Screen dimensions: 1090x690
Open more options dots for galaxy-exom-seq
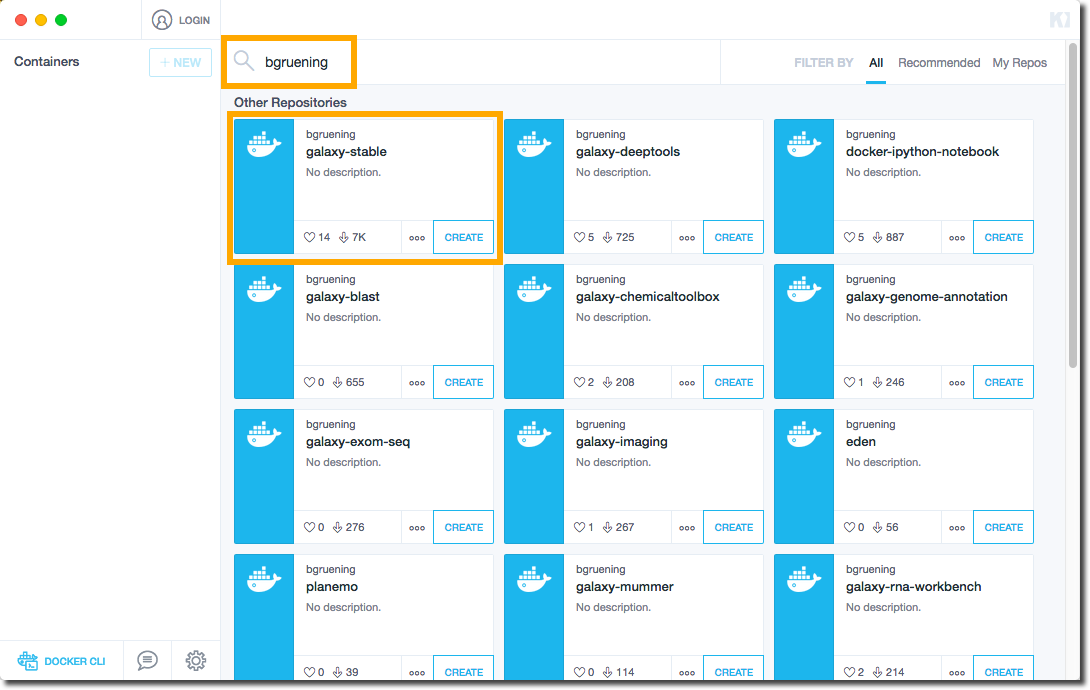pyautogui.click(x=417, y=528)
